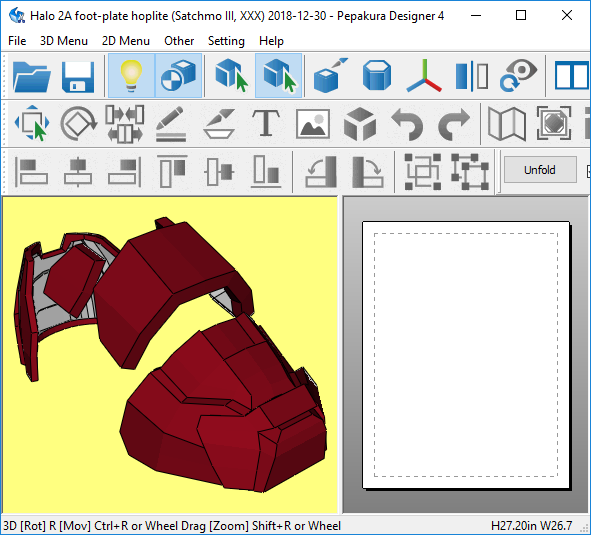
Task: Click the mirror/symmetry blue bars icon
Action: pyautogui.click(x=472, y=76)
